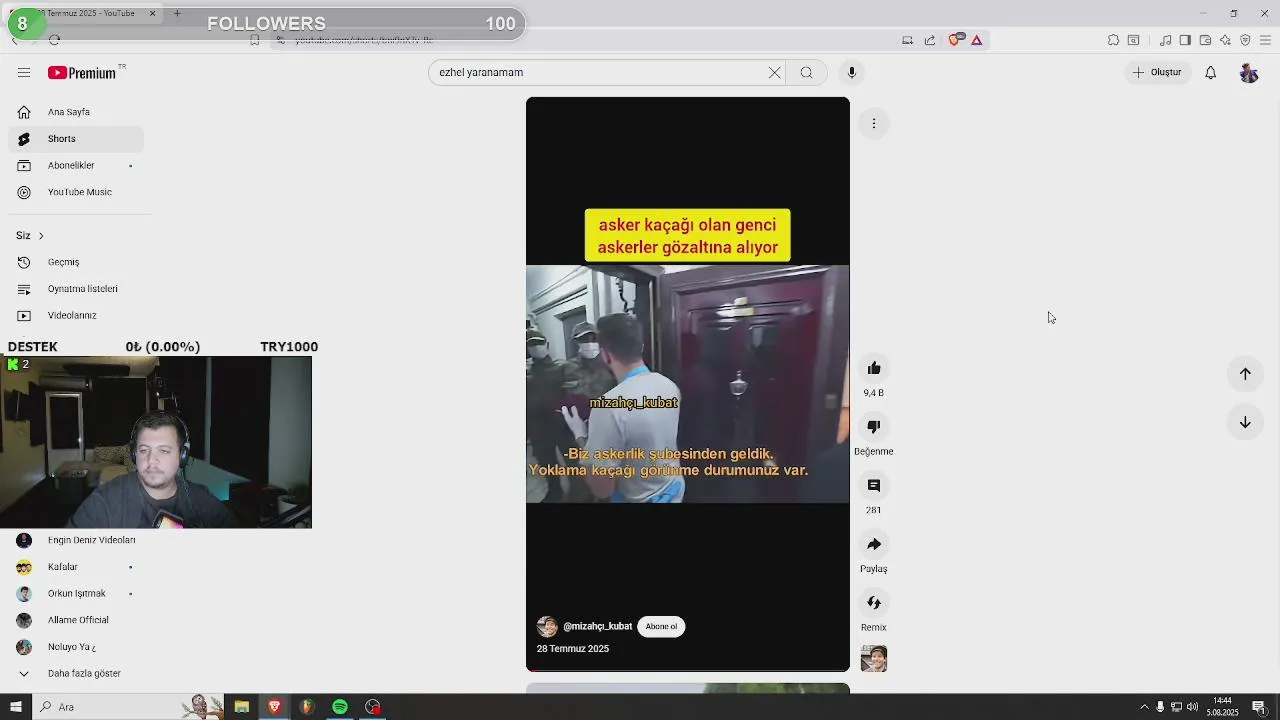Open the media control music note icon
The height and width of the screenshot is (720, 1280).
(x=1166, y=40)
